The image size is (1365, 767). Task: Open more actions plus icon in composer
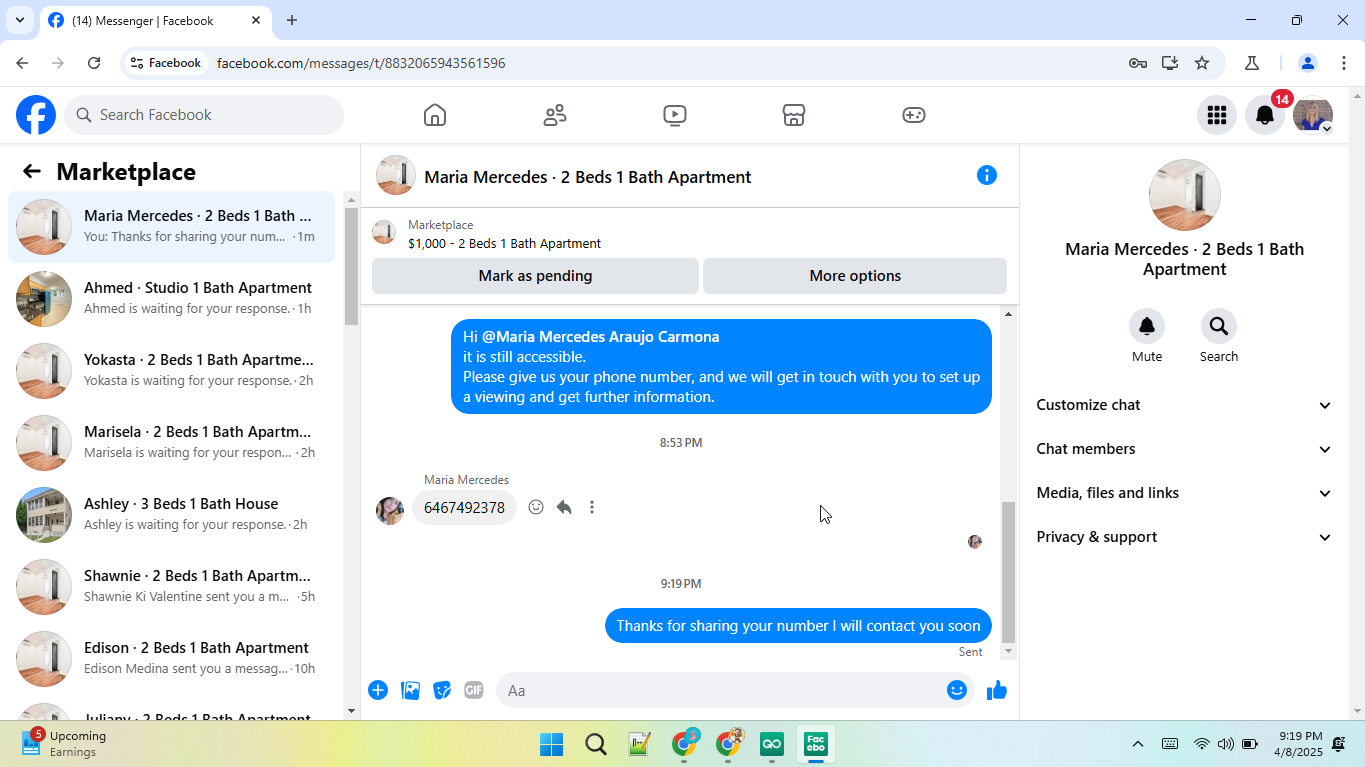(378, 690)
